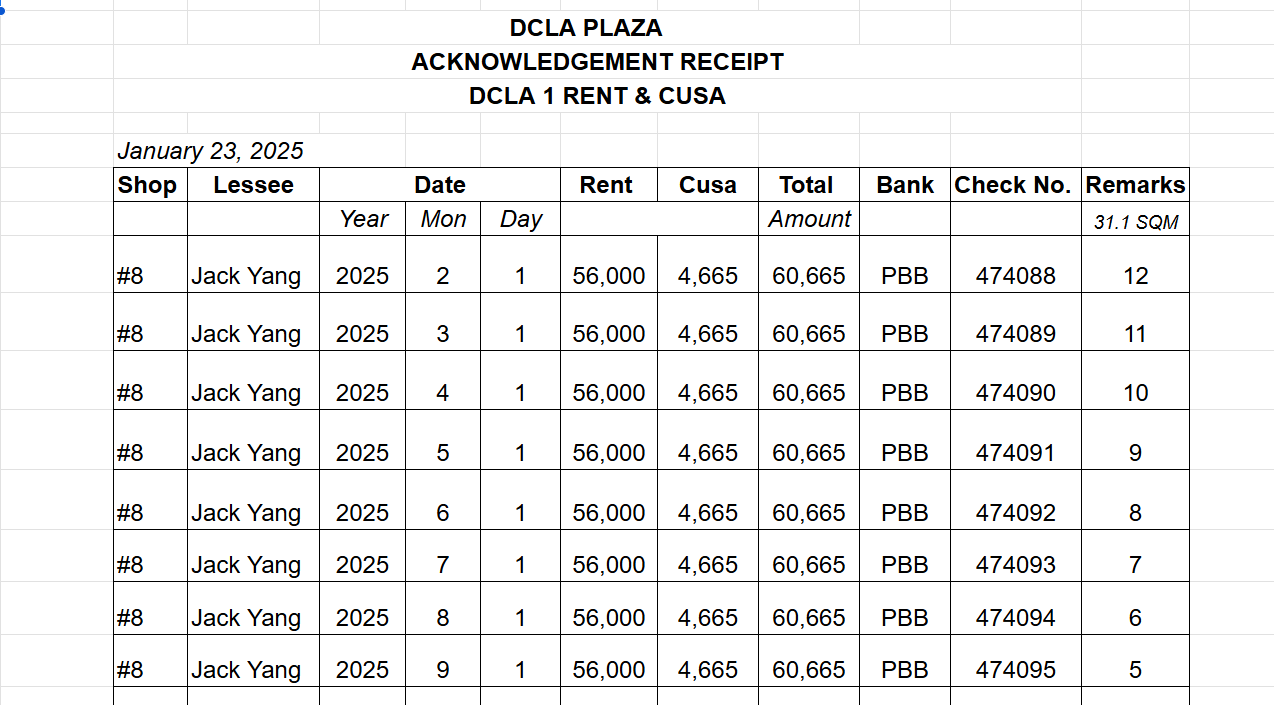The height and width of the screenshot is (705, 1274).
Task: Click the Remarks header cell
Action: pos(1135,185)
